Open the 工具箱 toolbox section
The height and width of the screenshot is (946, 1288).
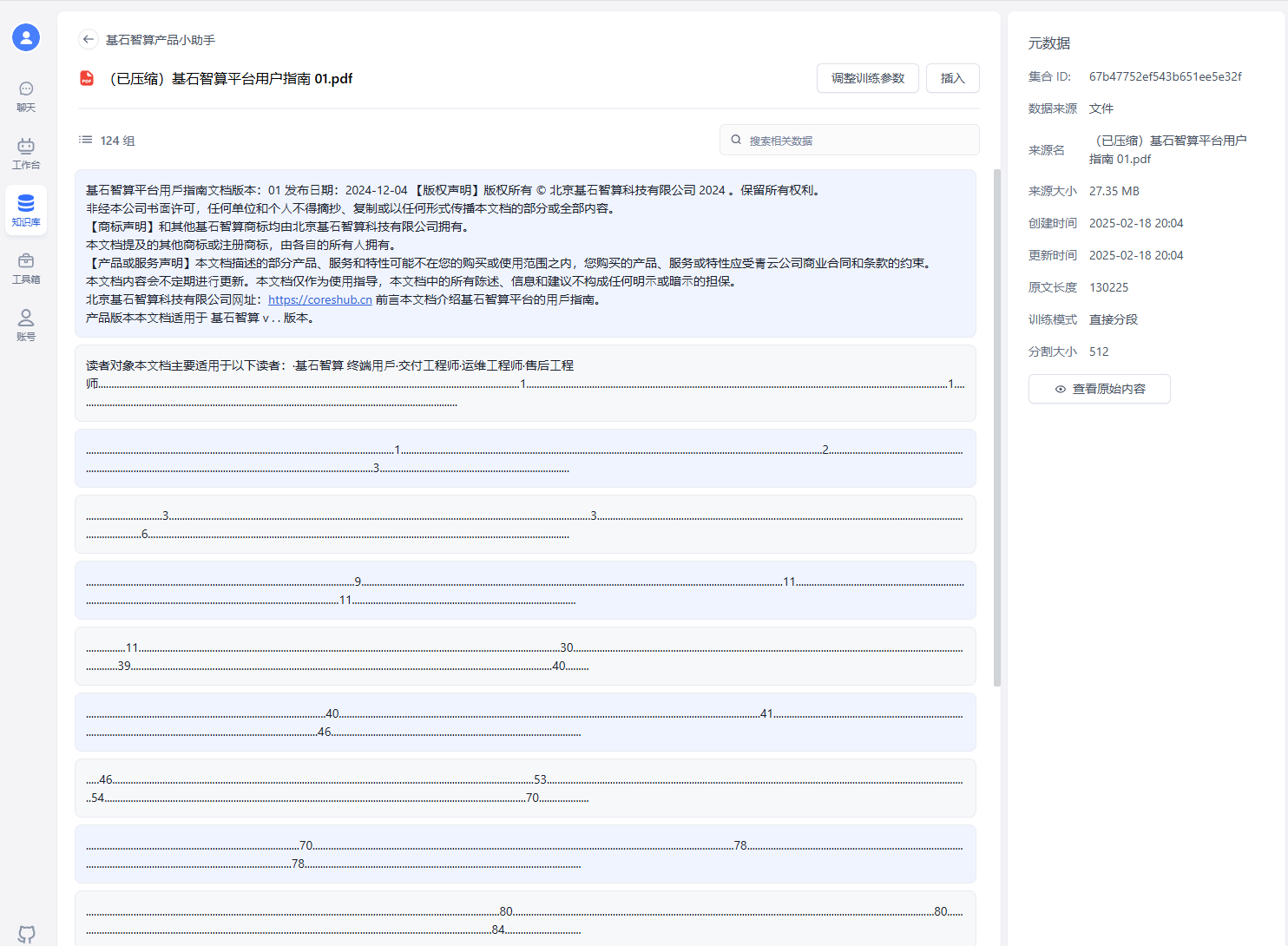click(26, 268)
